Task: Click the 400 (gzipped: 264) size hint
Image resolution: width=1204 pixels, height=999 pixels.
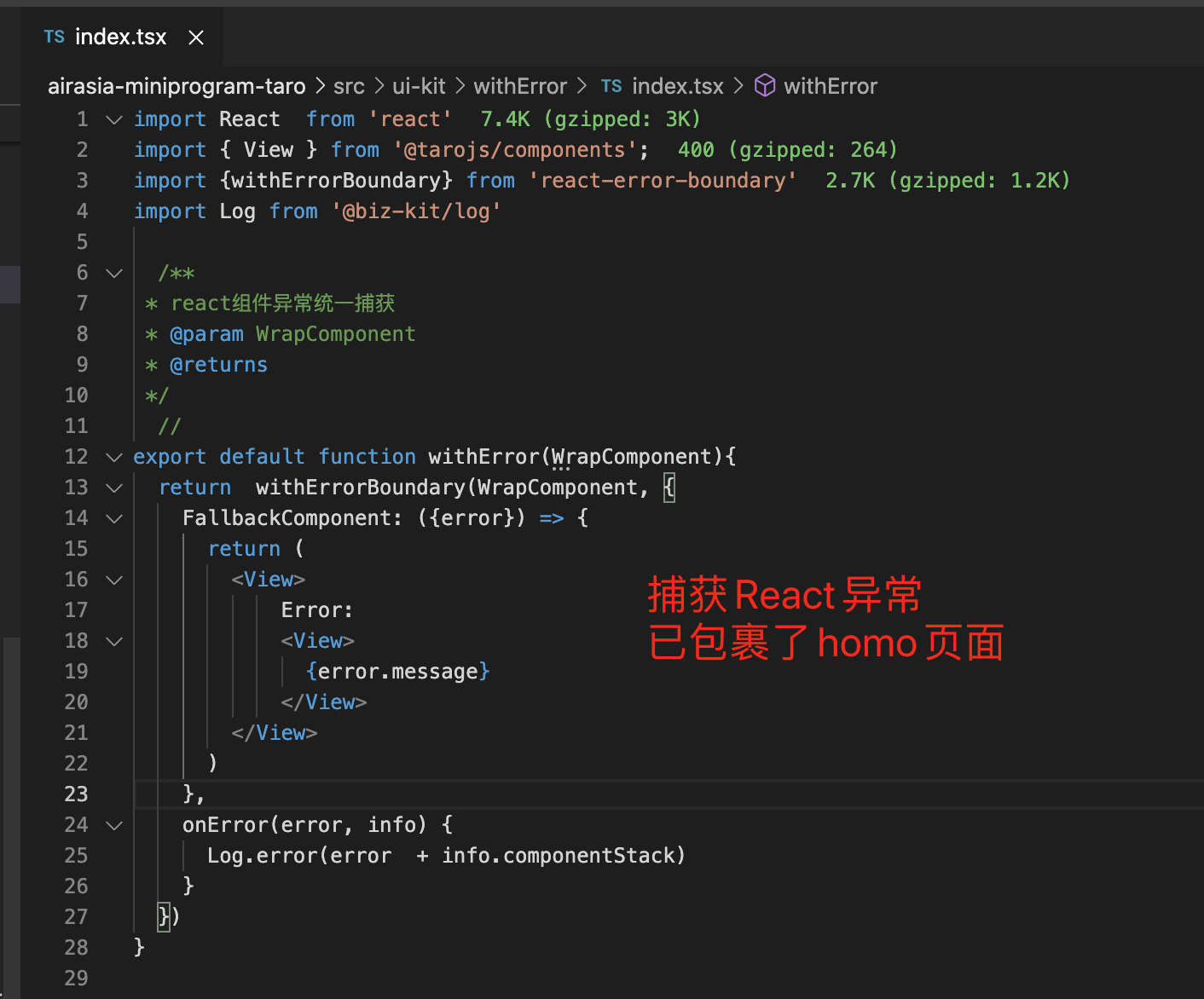Action: [788, 150]
